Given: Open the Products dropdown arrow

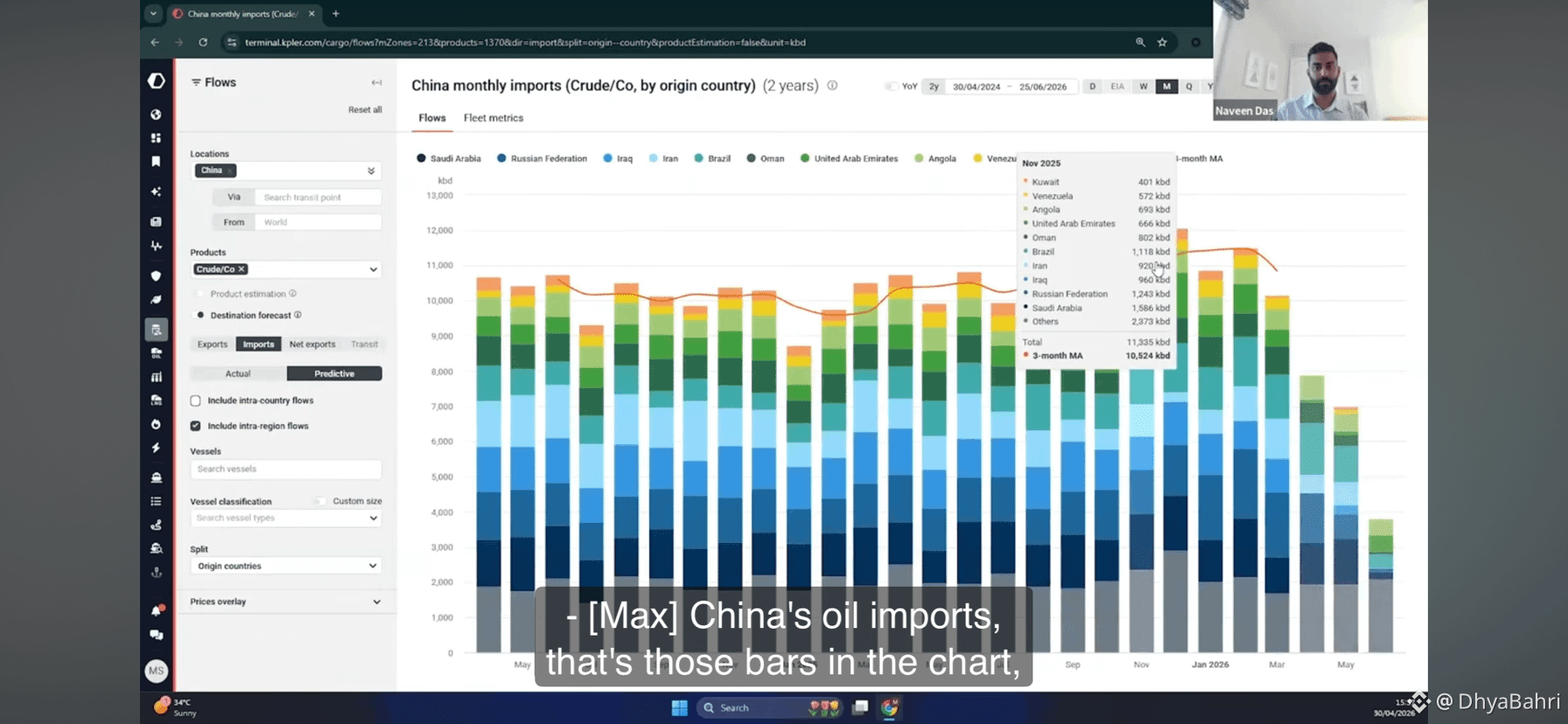Looking at the screenshot, I should pos(374,269).
